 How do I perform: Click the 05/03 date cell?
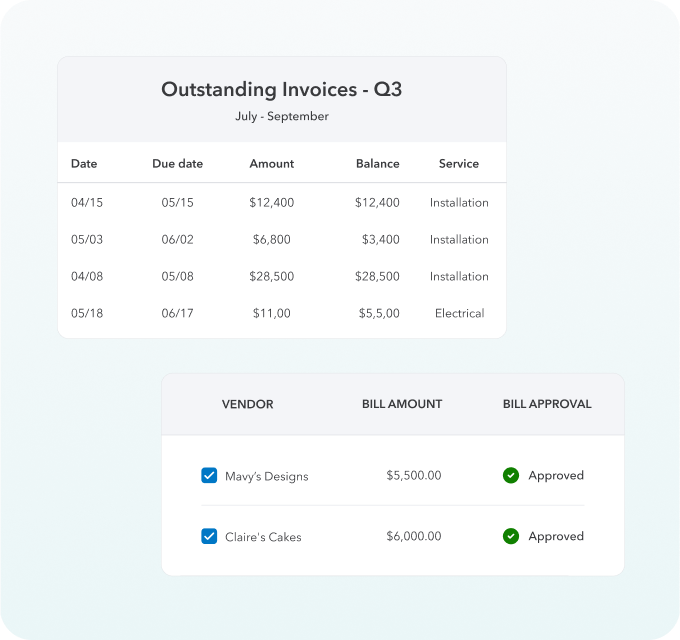point(87,239)
